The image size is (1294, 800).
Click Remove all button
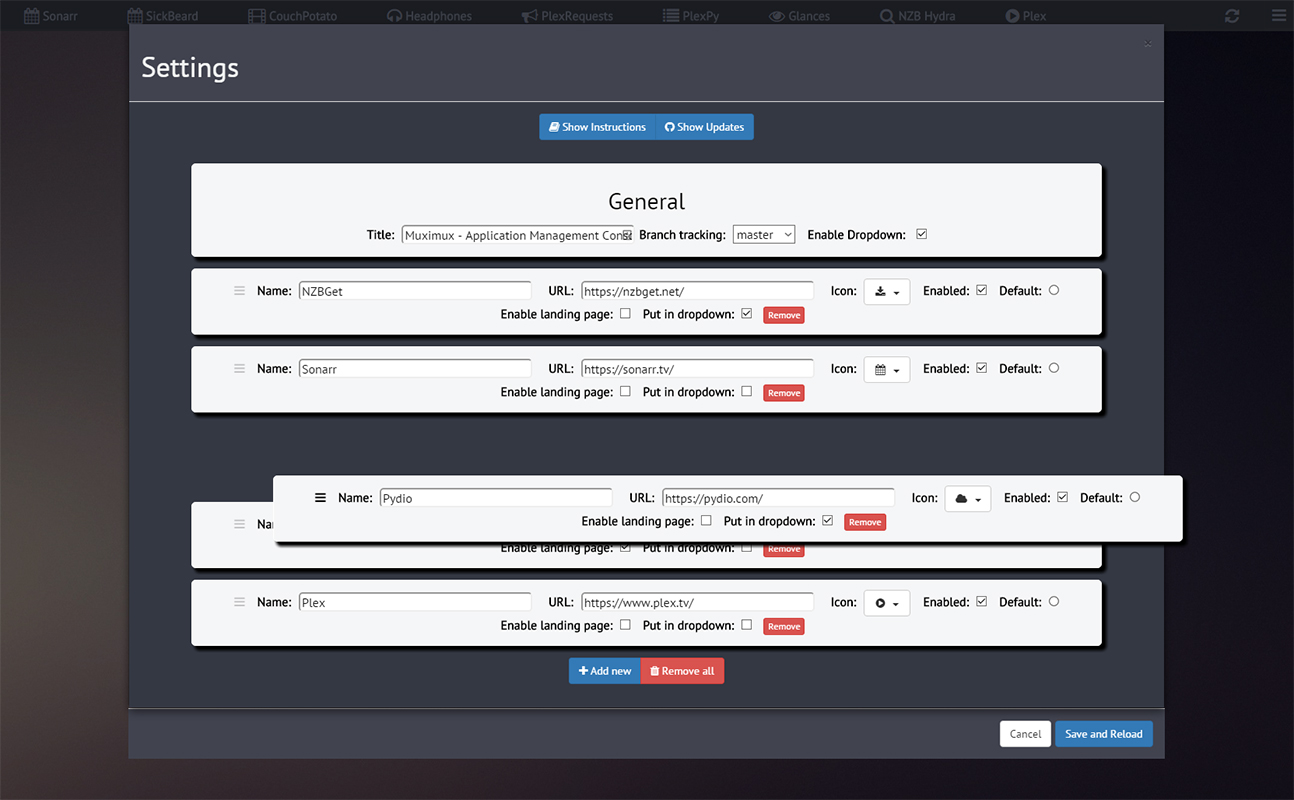pos(682,671)
